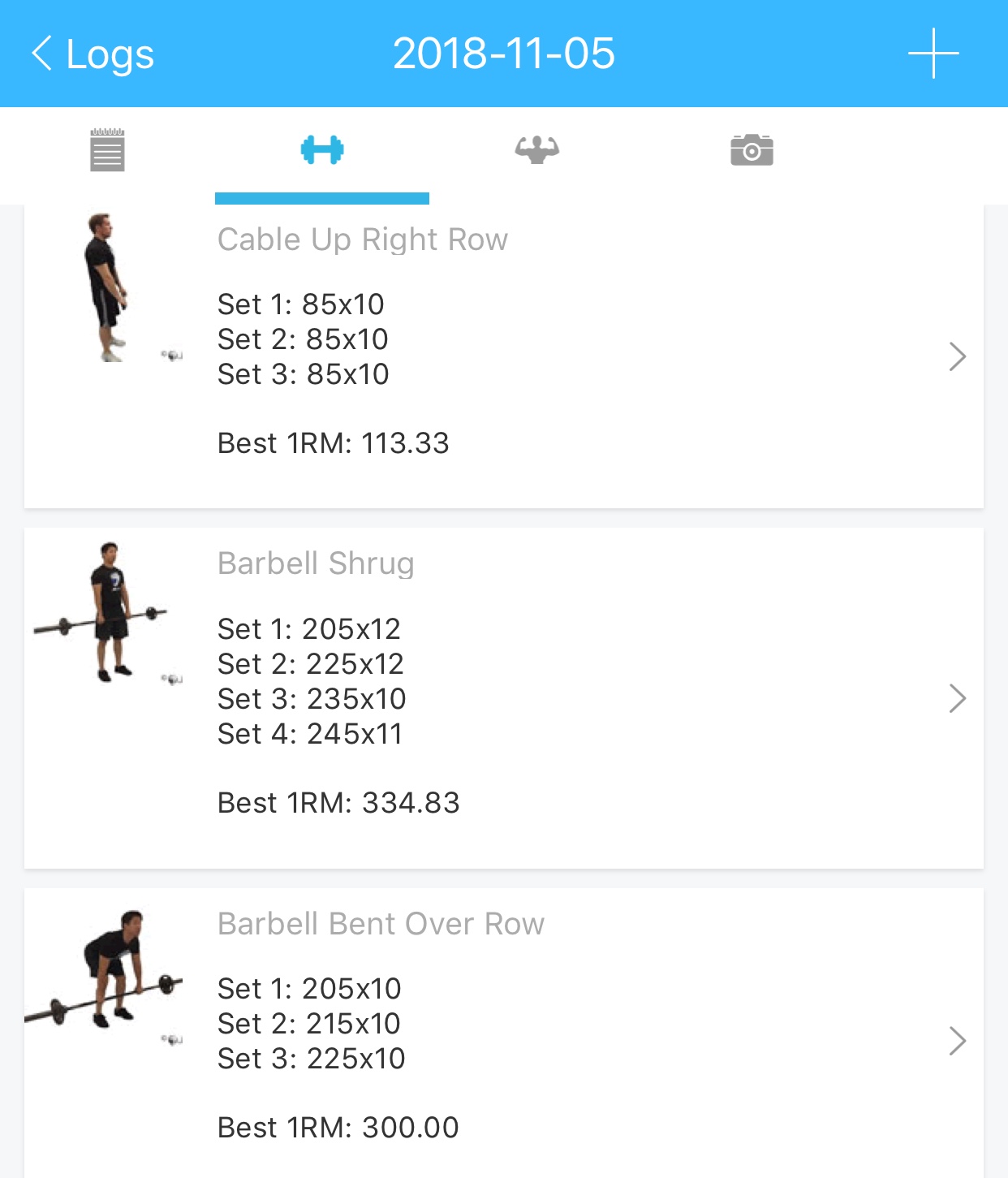1008x1178 pixels.
Task: Tap the plus icon to add entry
Action: [x=933, y=54]
